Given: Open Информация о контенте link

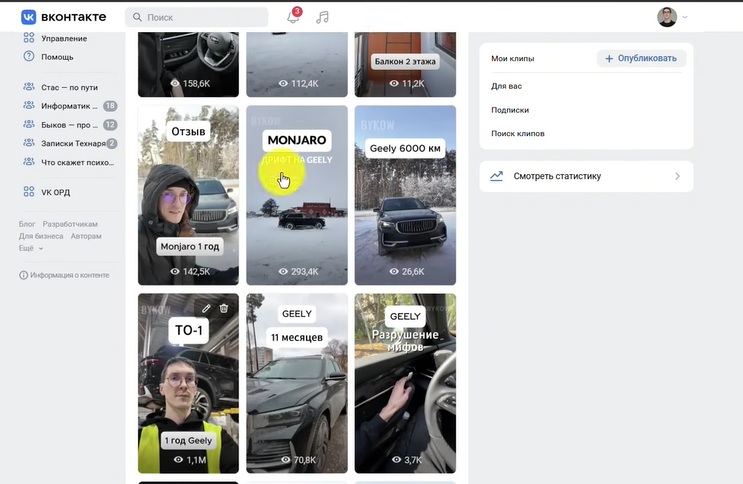Looking at the screenshot, I should (x=70, y=275).
